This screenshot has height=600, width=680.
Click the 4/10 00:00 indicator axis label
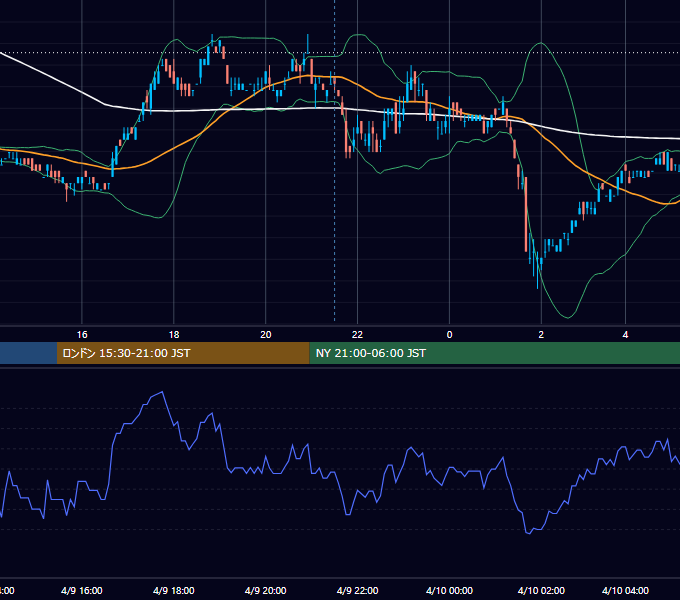click(x=449, y=590)
